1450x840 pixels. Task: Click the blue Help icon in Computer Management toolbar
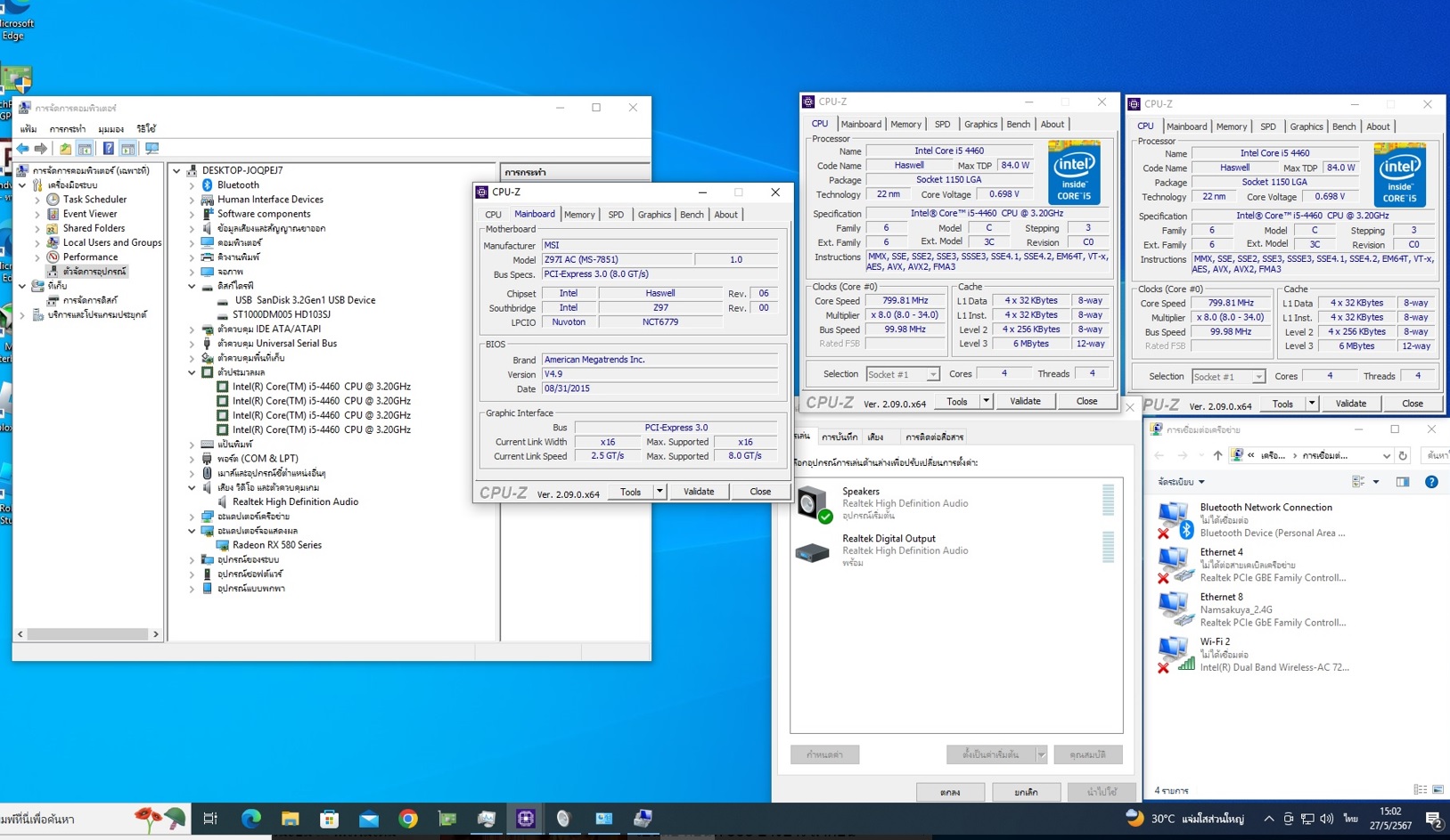point(108,149)
